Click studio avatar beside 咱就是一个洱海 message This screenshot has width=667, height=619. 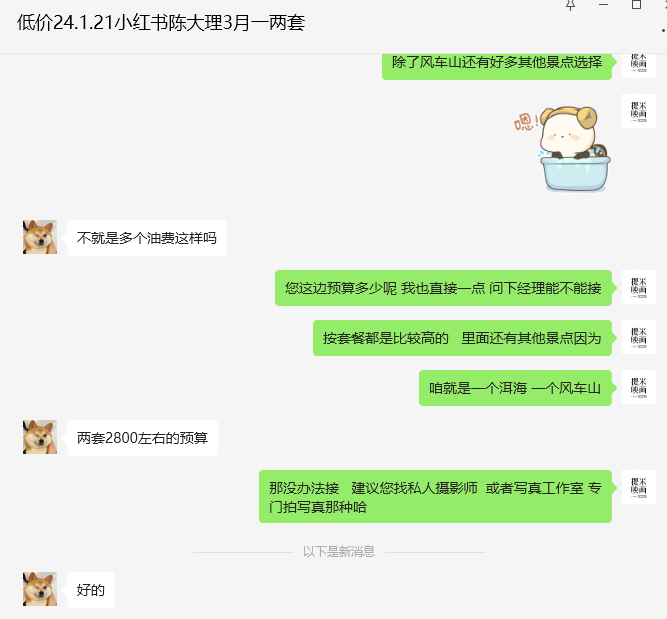638,387
